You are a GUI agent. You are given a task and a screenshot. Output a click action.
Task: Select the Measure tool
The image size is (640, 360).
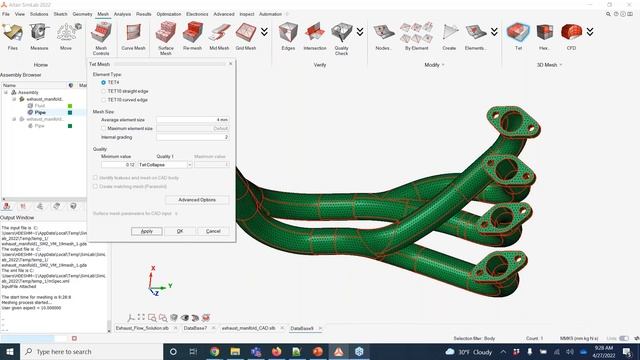point(39,36)
